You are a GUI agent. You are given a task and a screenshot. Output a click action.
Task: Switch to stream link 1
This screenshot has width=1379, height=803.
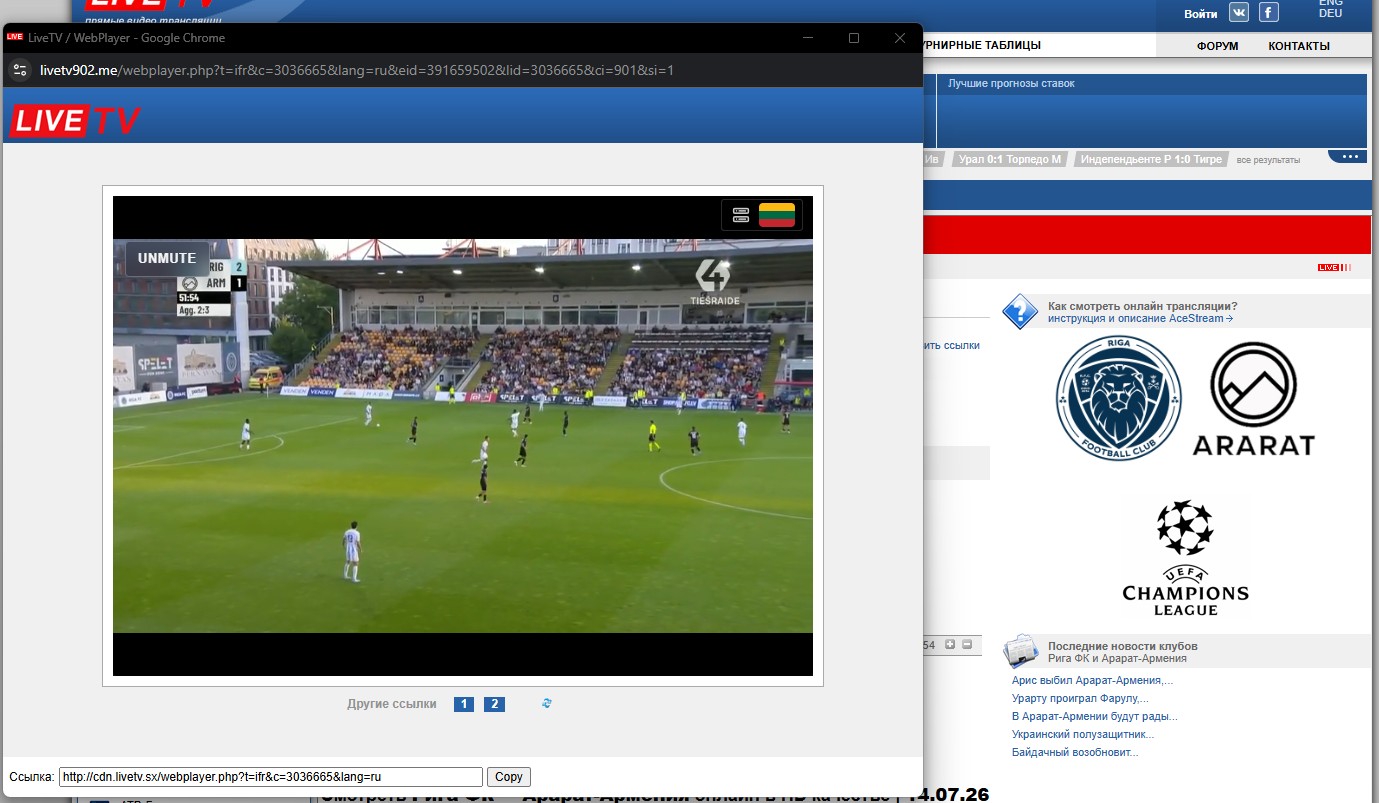click(x=464, y=704)
